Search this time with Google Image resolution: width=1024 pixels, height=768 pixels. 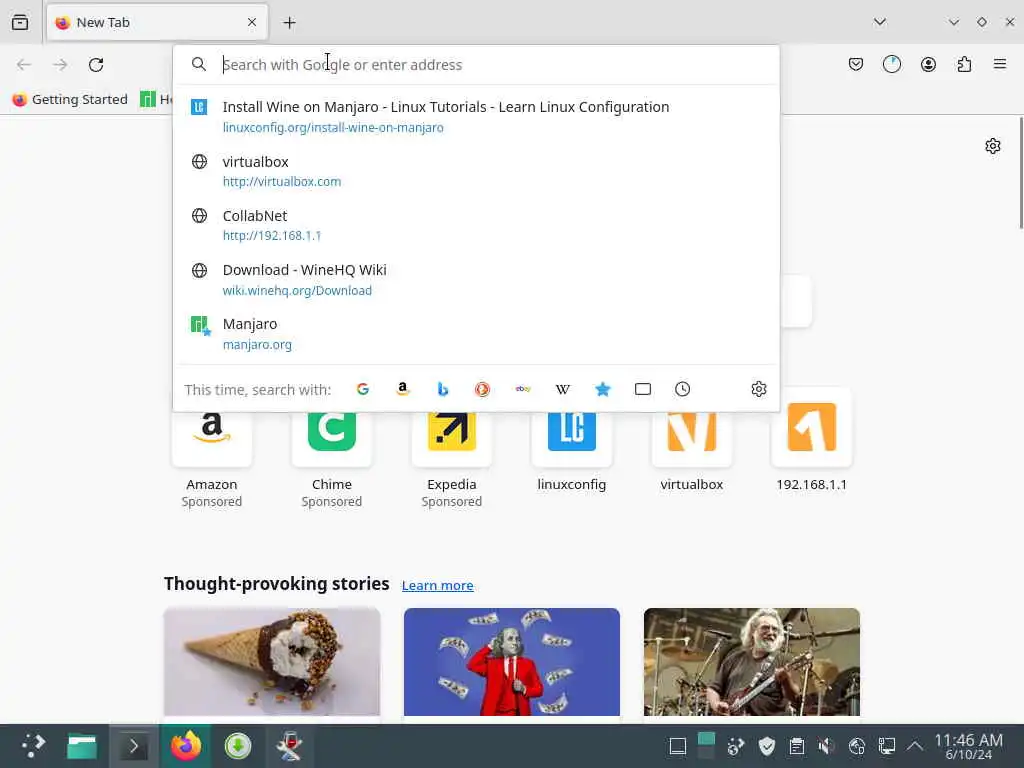(363, 389)
